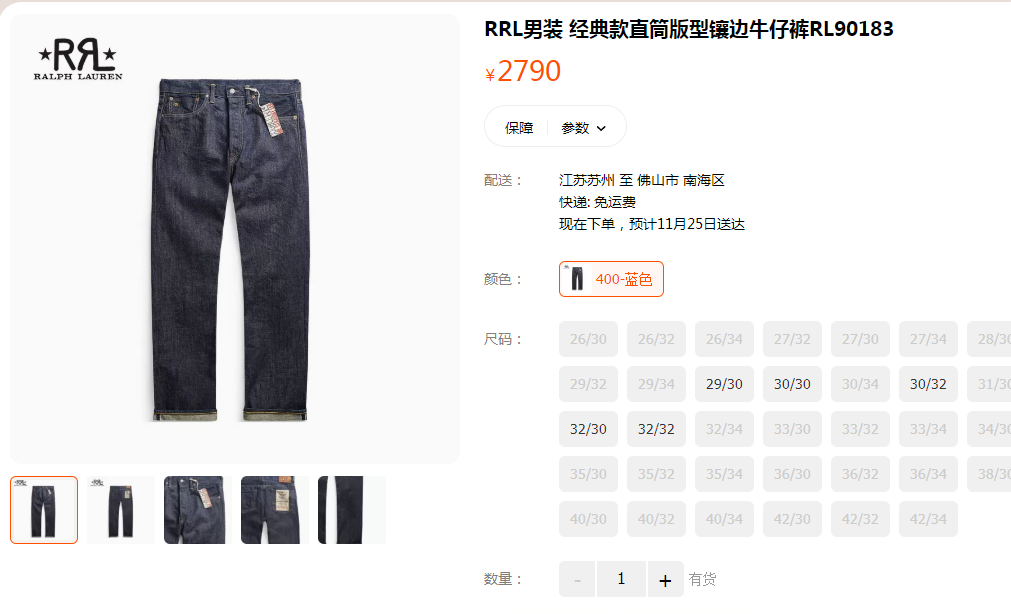Click the chevron next to 参数
The height and width of the screenshot is (614, 1011).
601,128
